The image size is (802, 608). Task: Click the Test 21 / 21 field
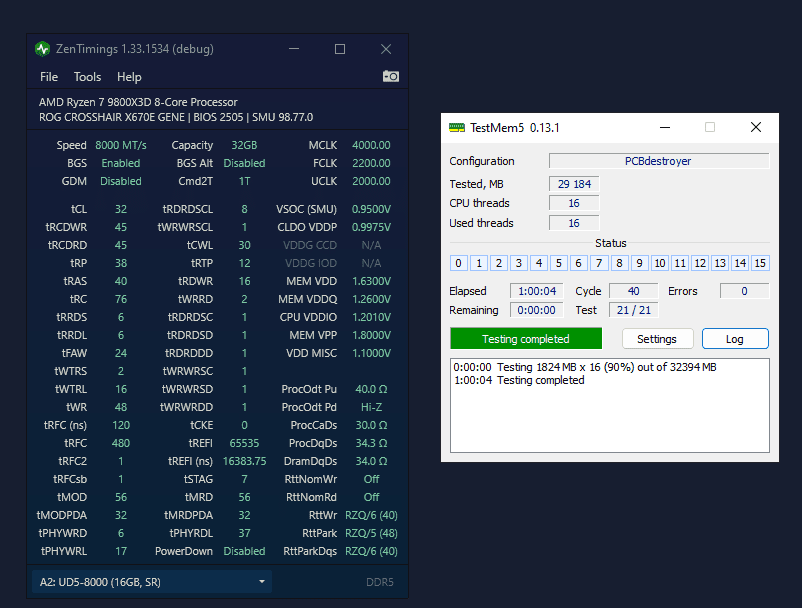pyautogui.click(x=634, y=310)
